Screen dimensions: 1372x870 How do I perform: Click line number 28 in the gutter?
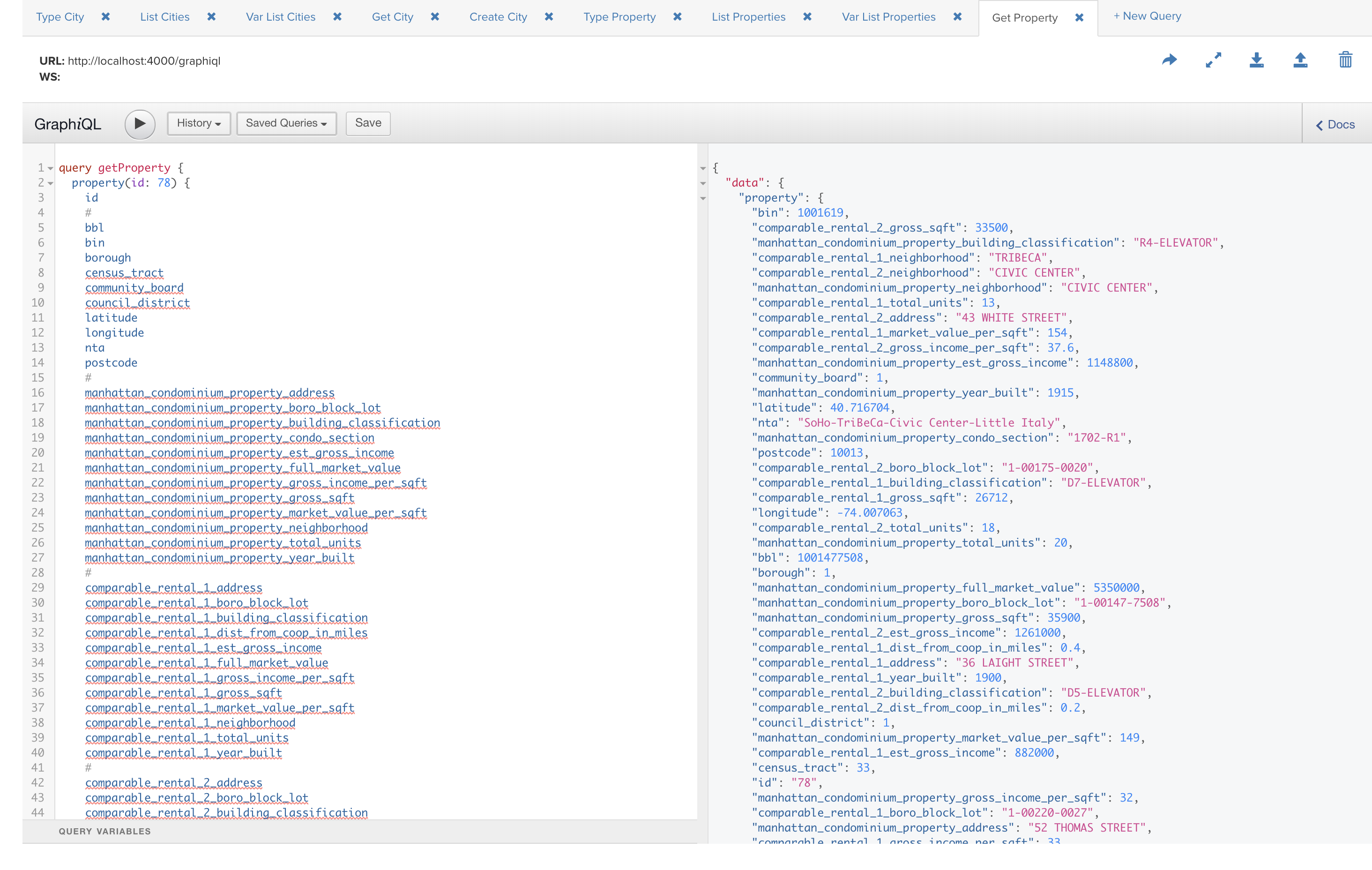click(37, 573)
